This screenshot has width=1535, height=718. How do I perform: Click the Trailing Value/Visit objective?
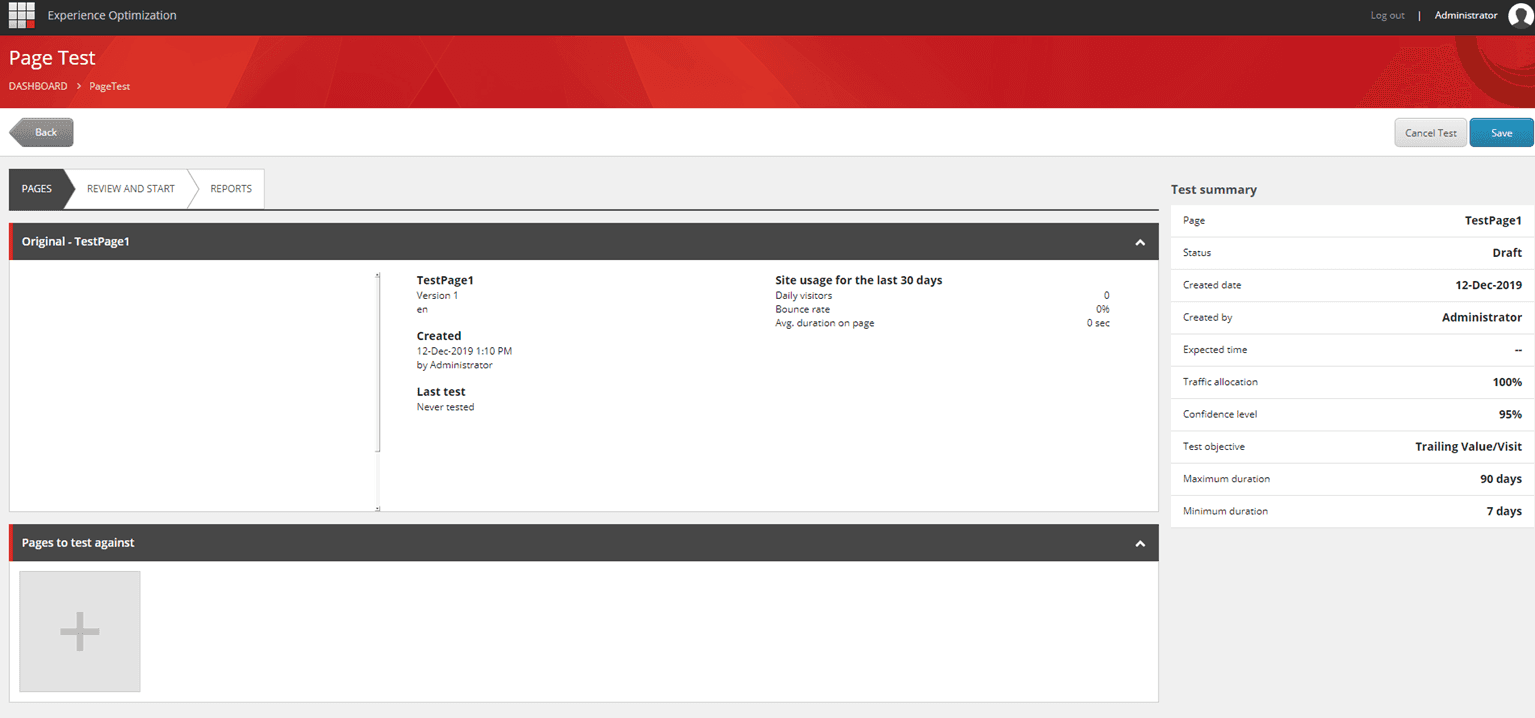coord(1468,447)
